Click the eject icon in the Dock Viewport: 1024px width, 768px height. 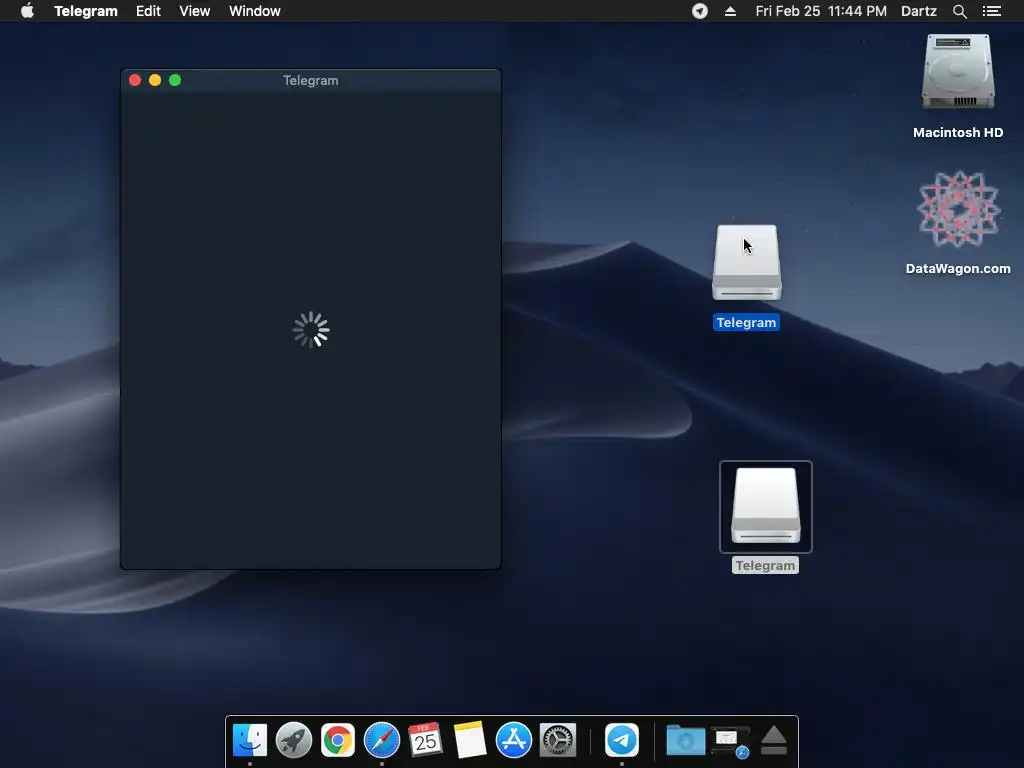pos(774,740)
